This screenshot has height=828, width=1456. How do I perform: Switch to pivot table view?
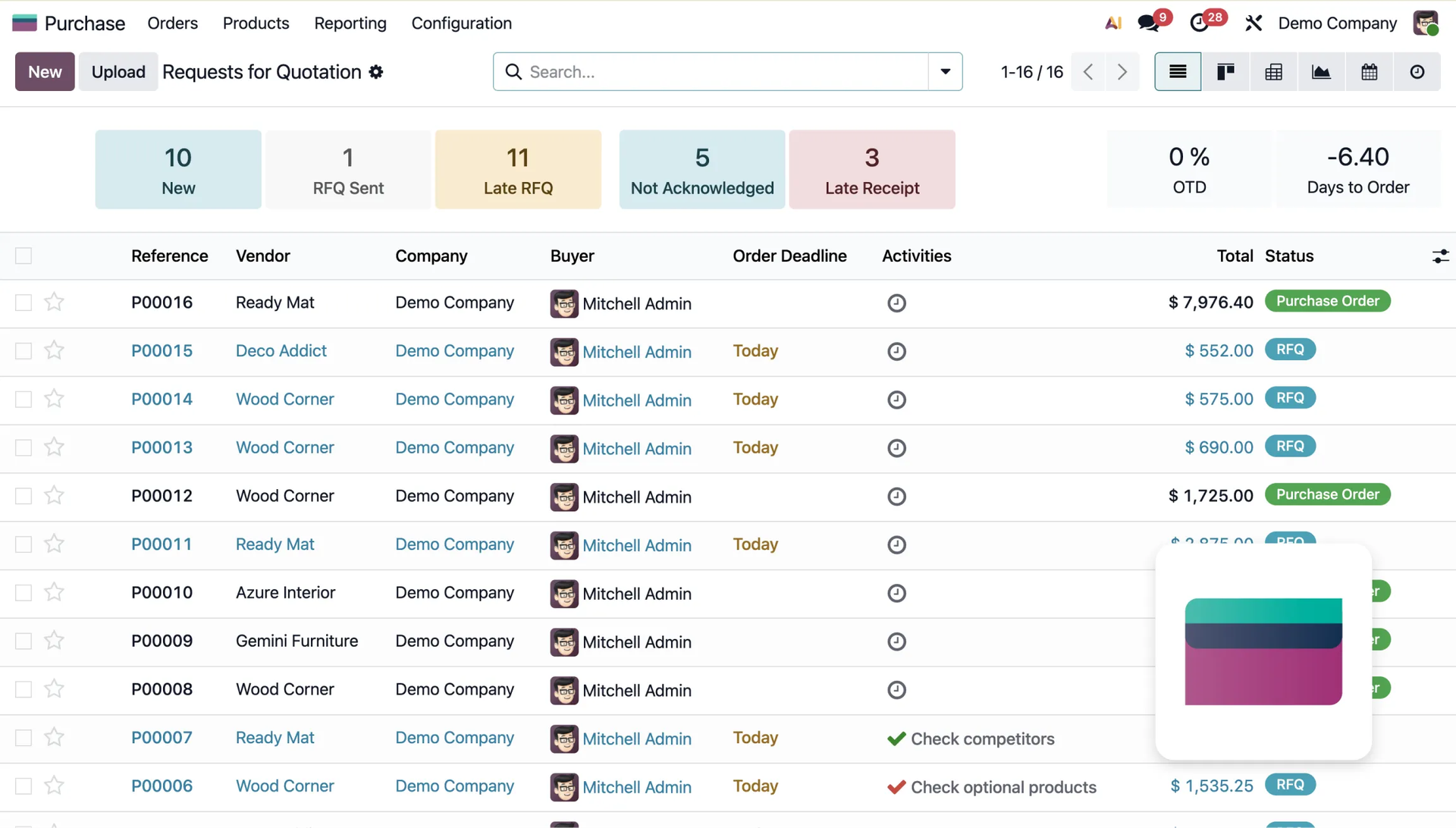(x=1273, y=72)
